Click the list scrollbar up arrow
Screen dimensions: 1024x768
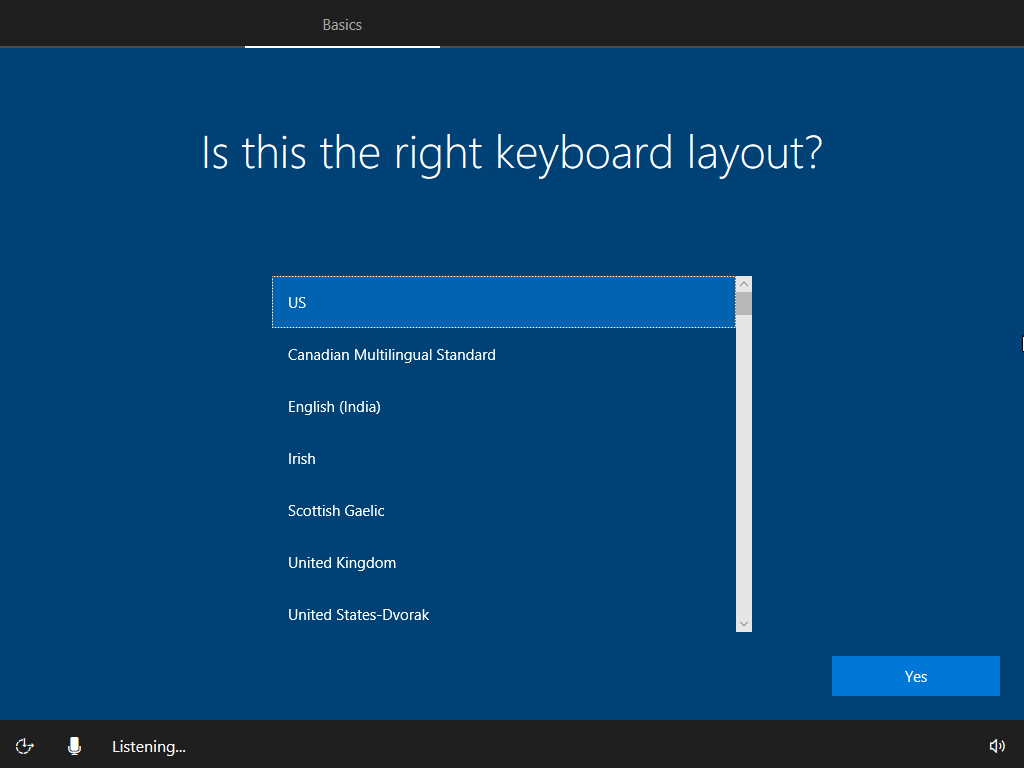coord(744,284)
